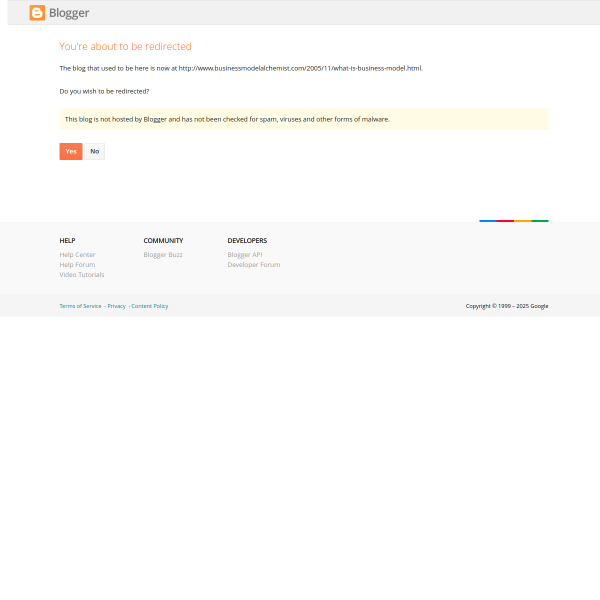Open the businessmodelalchemist.com redirect URL
The height and width of the screenshot is (600, 600).
[x=300, y=68]
